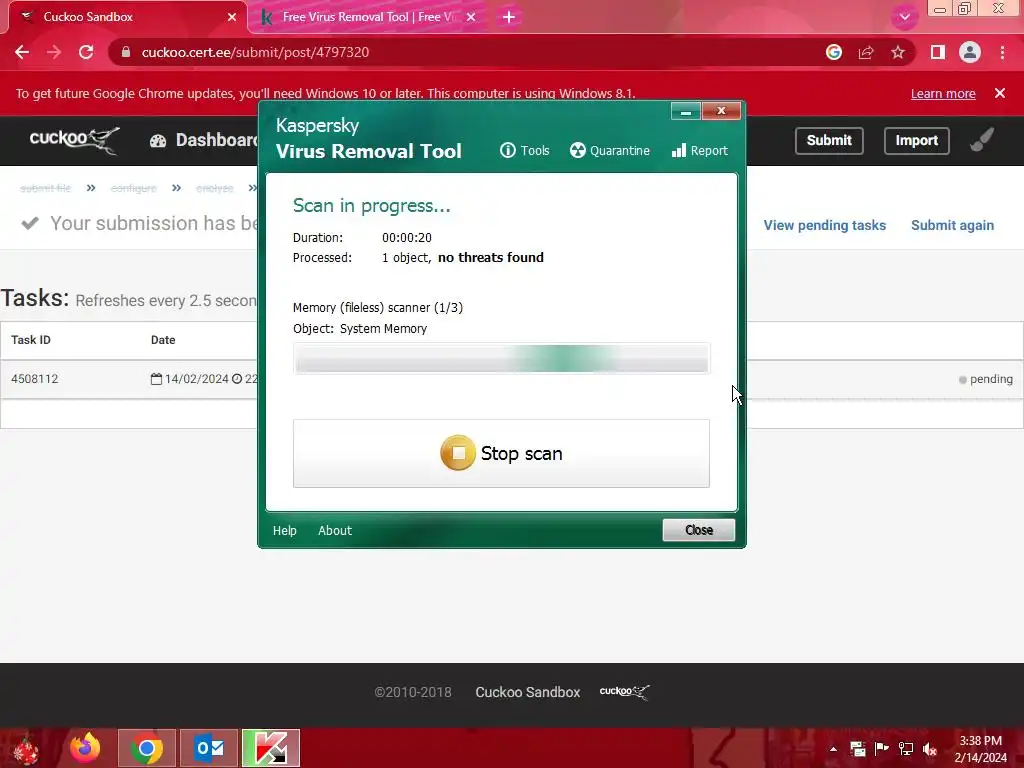The height and width of the screenshot is (768, 1024).
Task: Open Chrome tab search dropdown
Action: click(904, 17)
